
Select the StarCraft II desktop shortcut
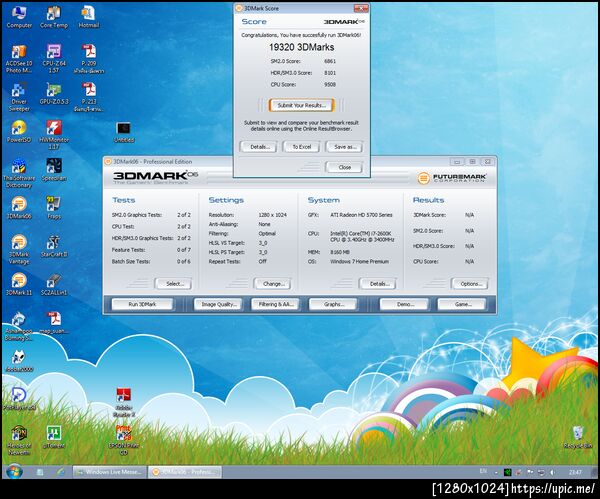click(x=54, y=246)
